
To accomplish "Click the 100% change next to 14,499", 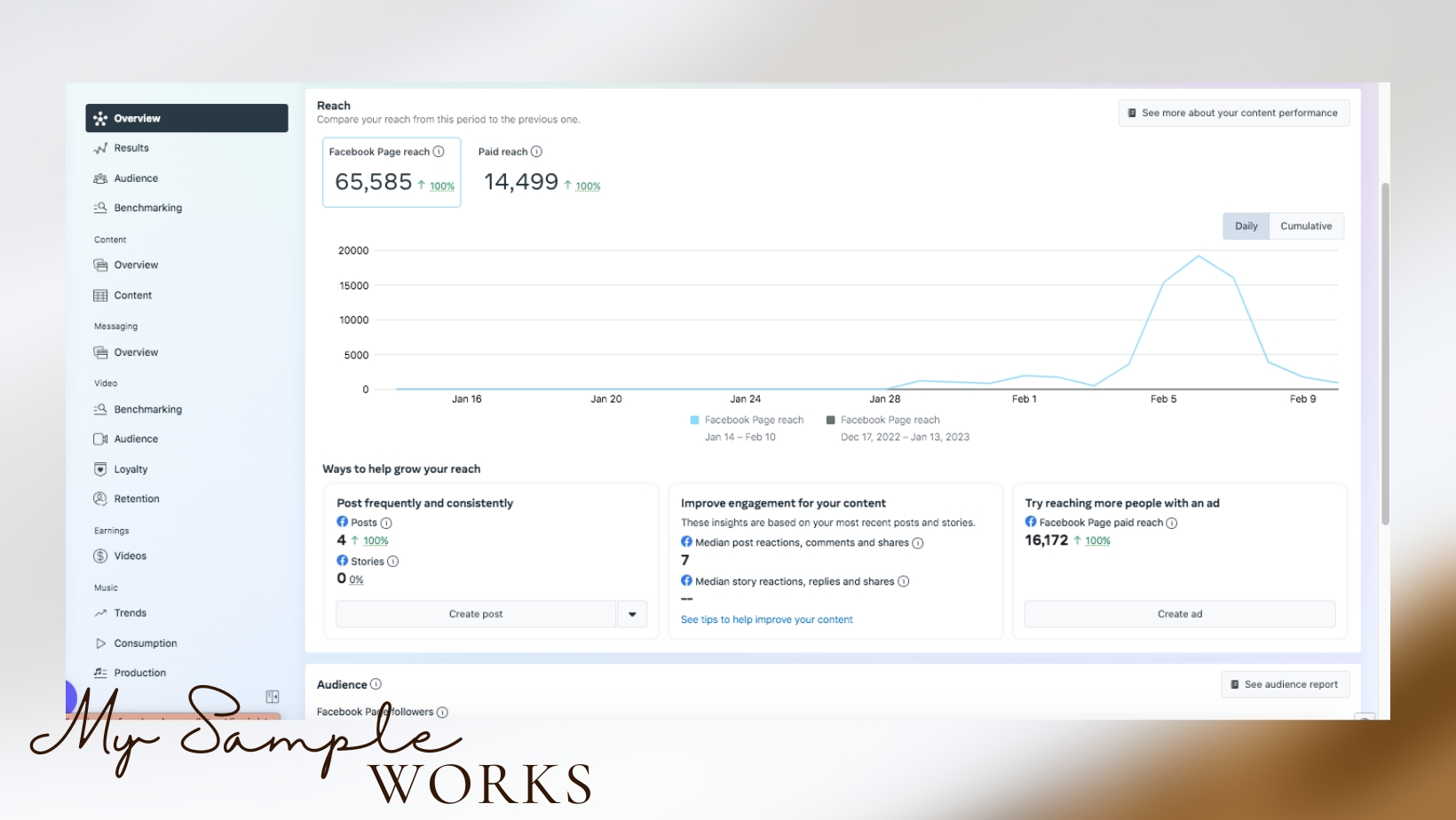I will tap(588, 186).
